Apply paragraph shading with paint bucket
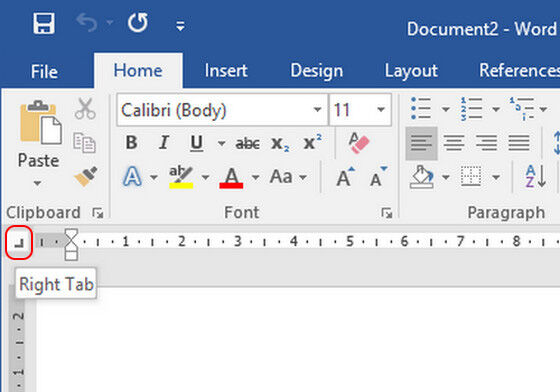Viewport: 560px width, 392px height. (422, 177)
